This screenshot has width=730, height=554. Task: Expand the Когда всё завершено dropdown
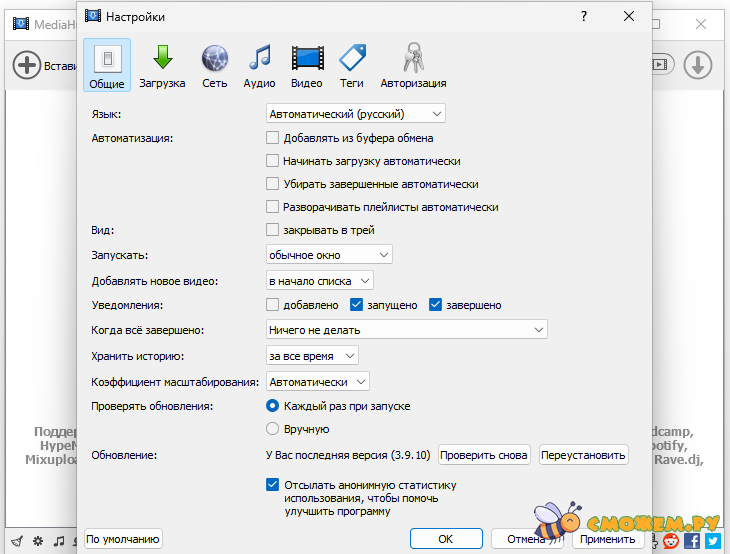(406, 329)
